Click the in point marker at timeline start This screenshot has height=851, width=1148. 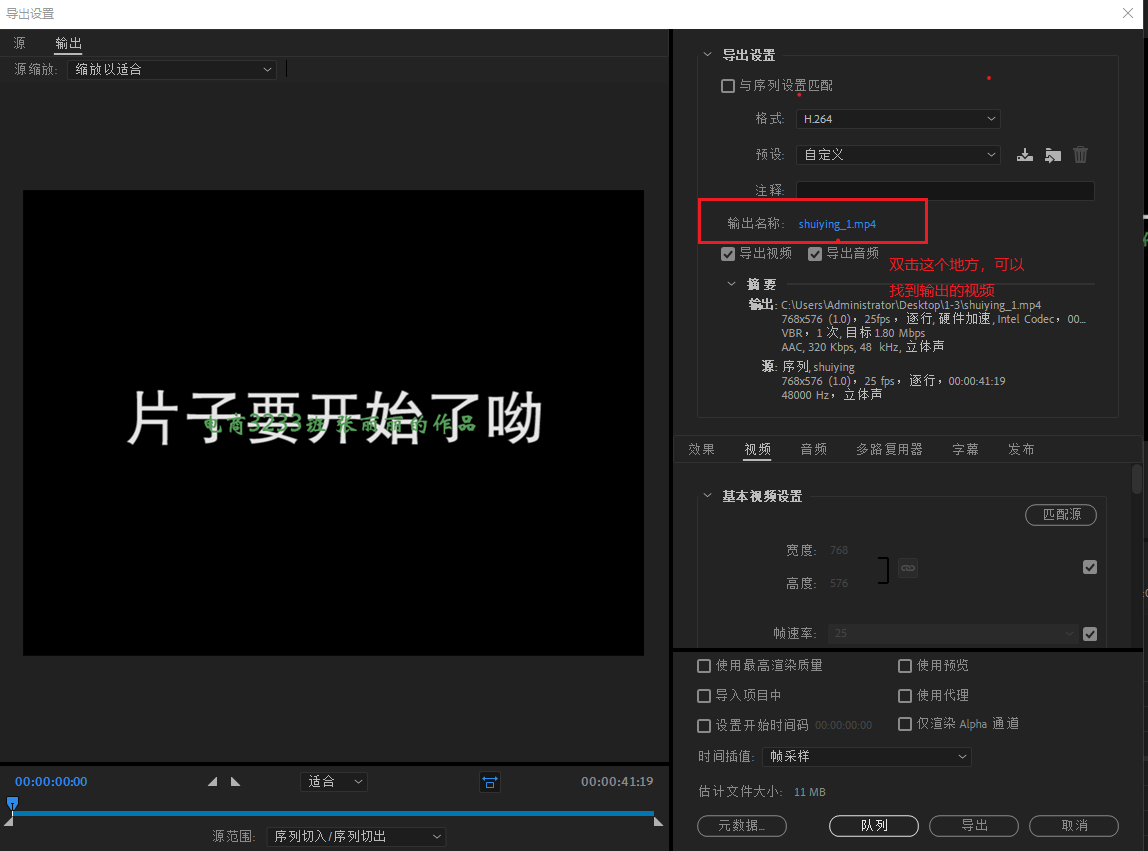[9, 822]
